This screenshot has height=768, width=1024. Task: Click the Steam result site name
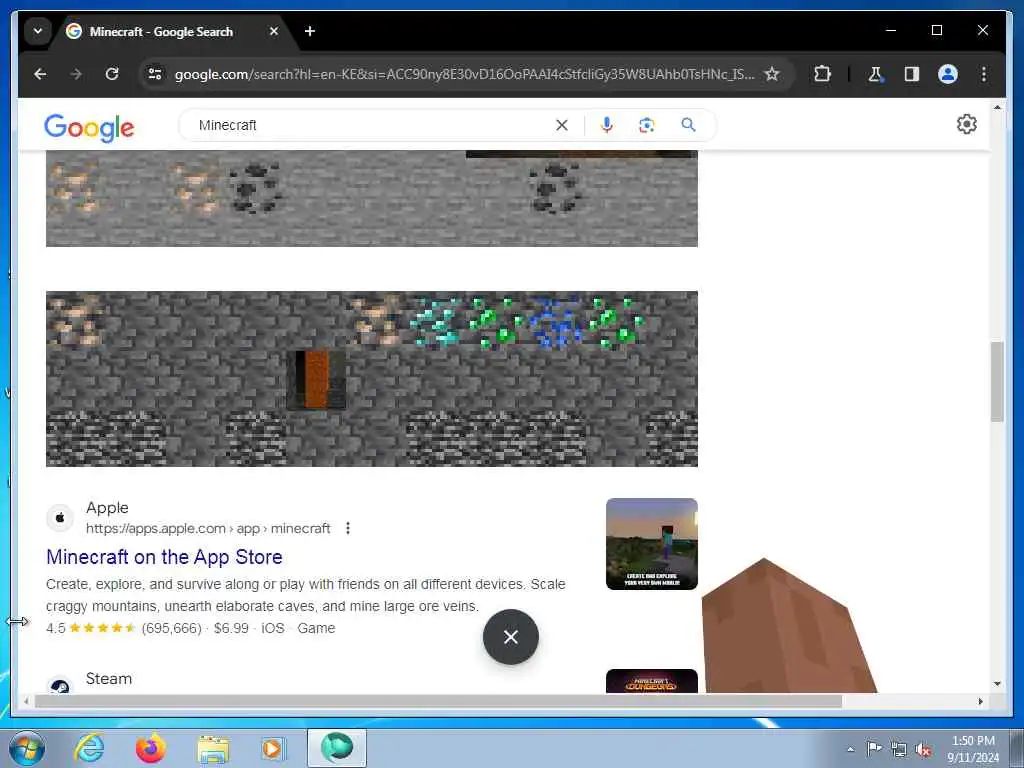(109, 679)
